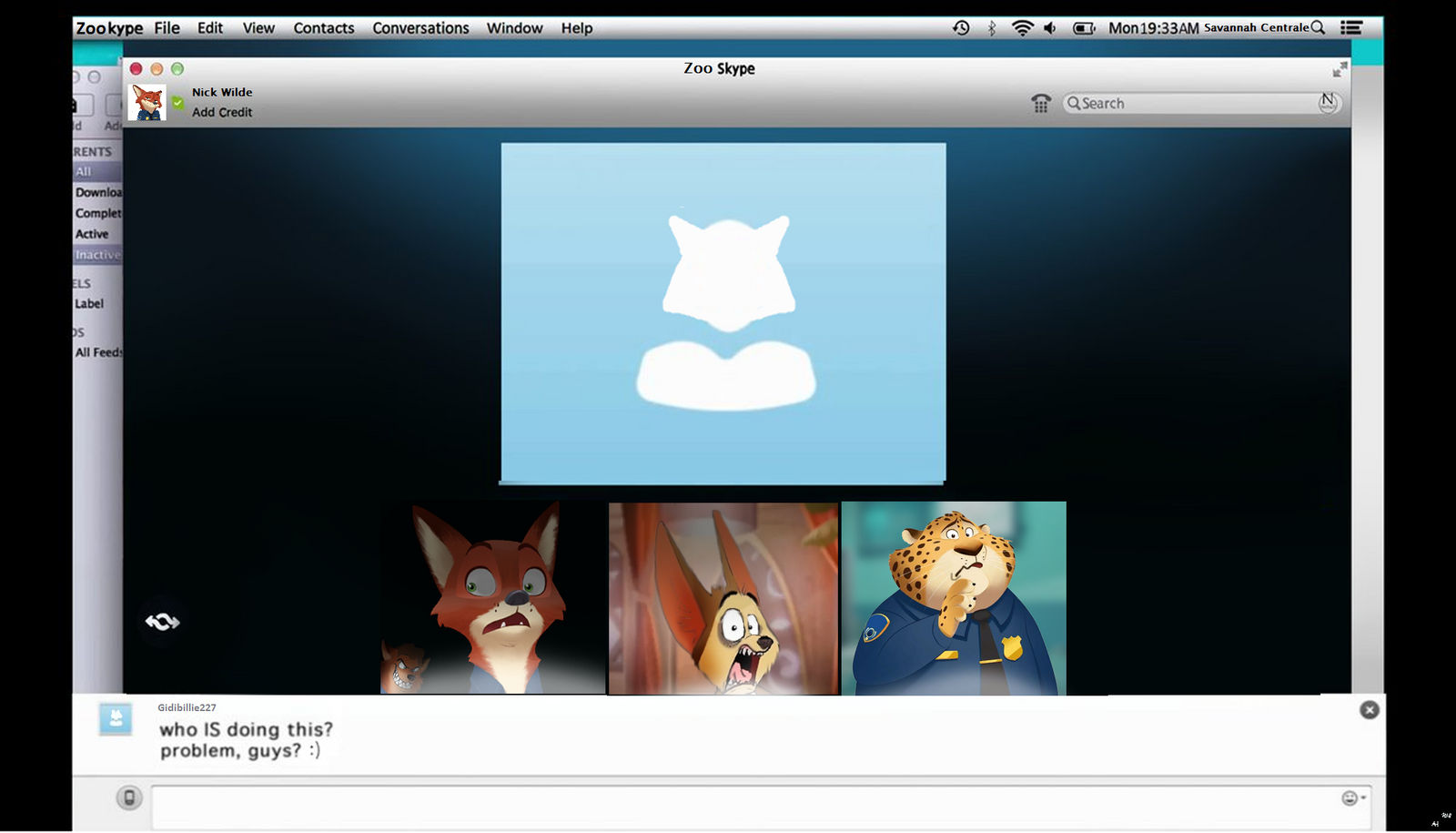Open the Wi-Fi status menu
This screenshot has height=833, width=1456.
click(1023, 28)
